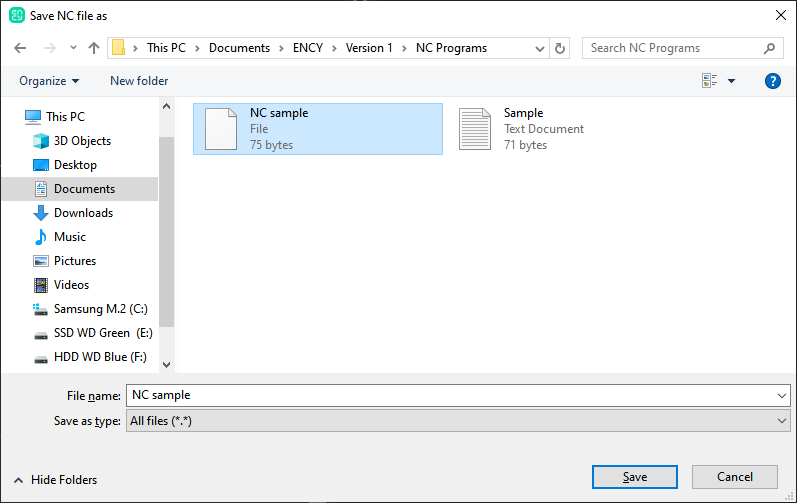Click the Up one level arrow

pos(94,48)
